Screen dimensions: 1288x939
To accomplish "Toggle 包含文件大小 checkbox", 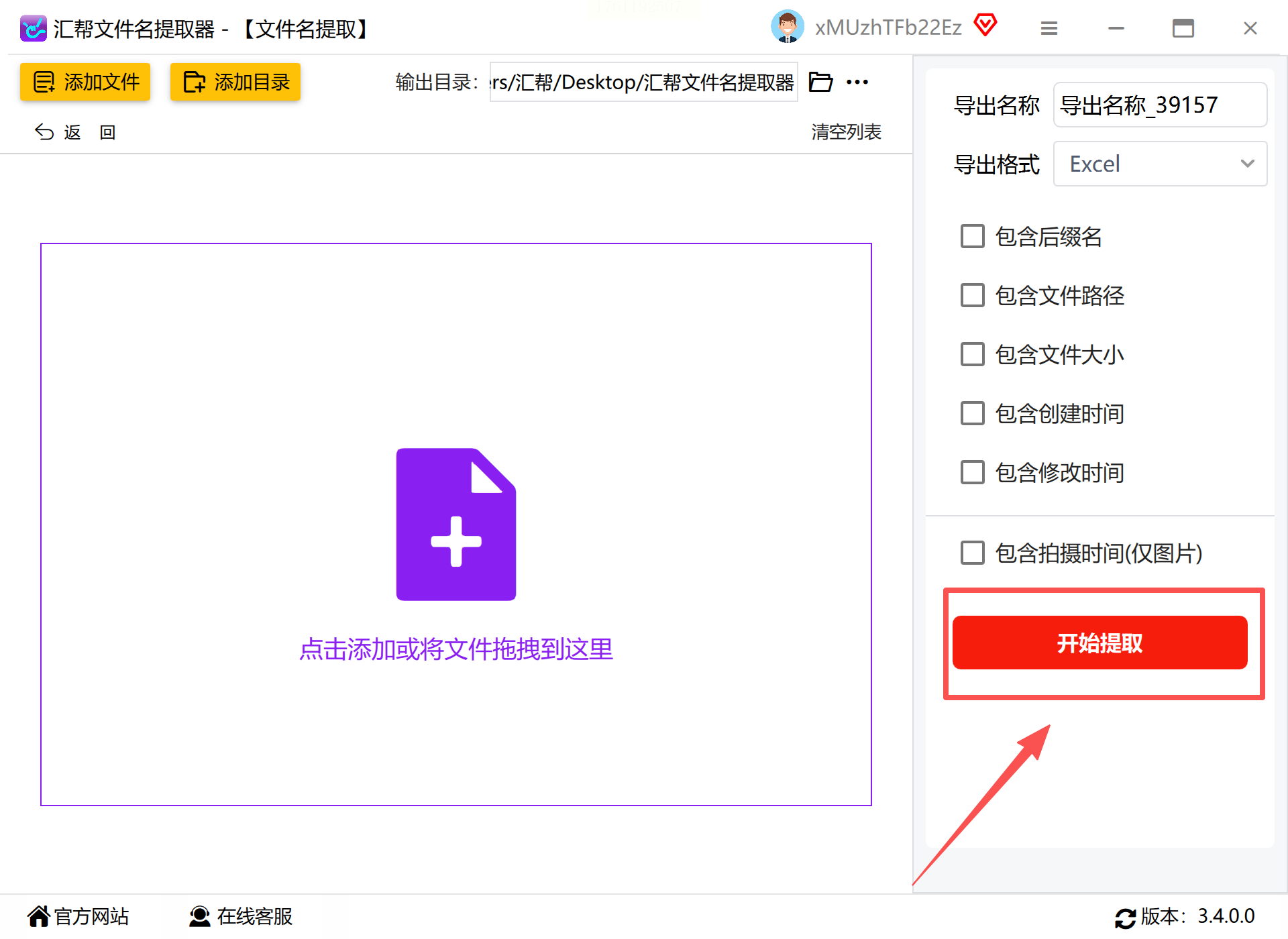I will [x=972, y=354].
